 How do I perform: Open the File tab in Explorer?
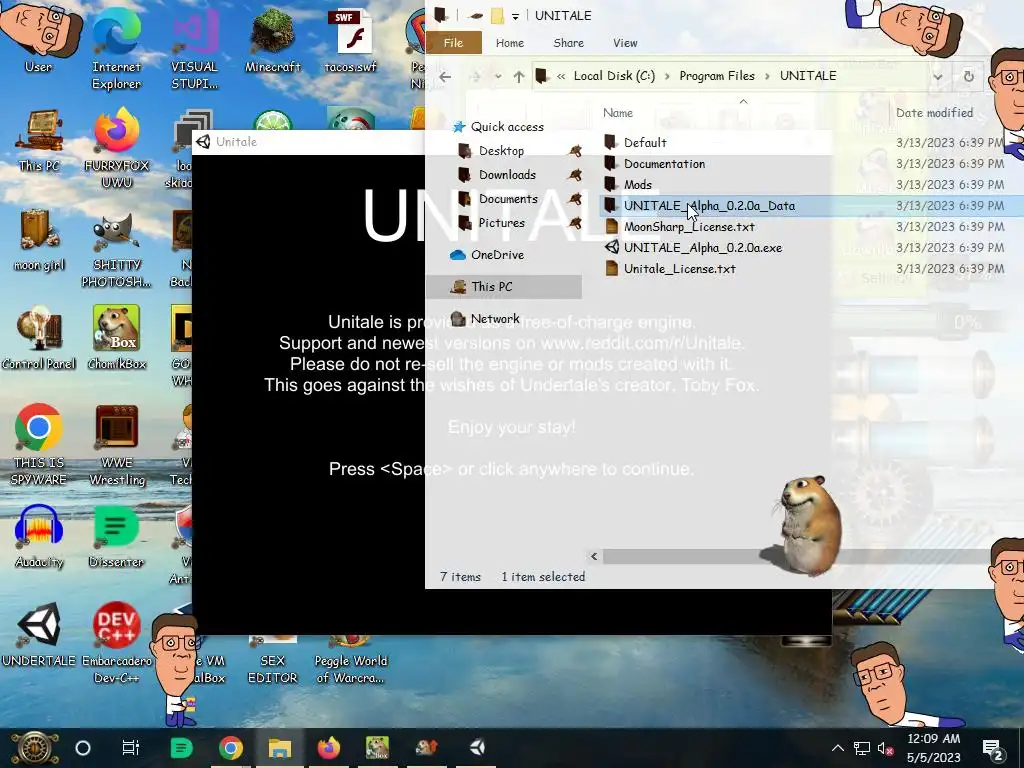[453, 43]
